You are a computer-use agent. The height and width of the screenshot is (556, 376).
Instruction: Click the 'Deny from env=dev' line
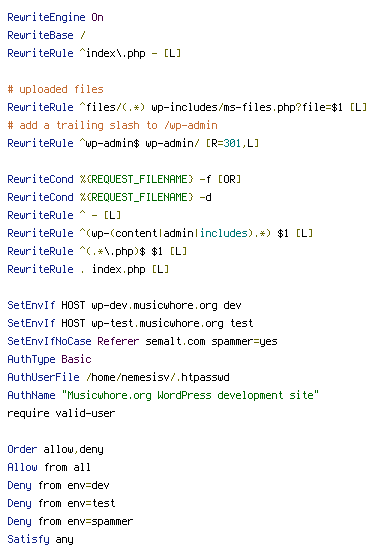(x=59, y=485)
